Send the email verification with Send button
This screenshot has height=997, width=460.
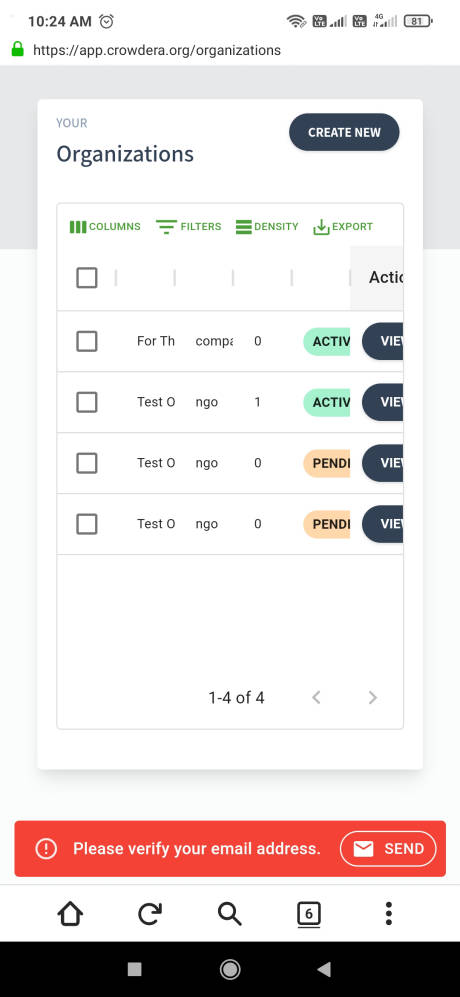(x=388, y=849)
